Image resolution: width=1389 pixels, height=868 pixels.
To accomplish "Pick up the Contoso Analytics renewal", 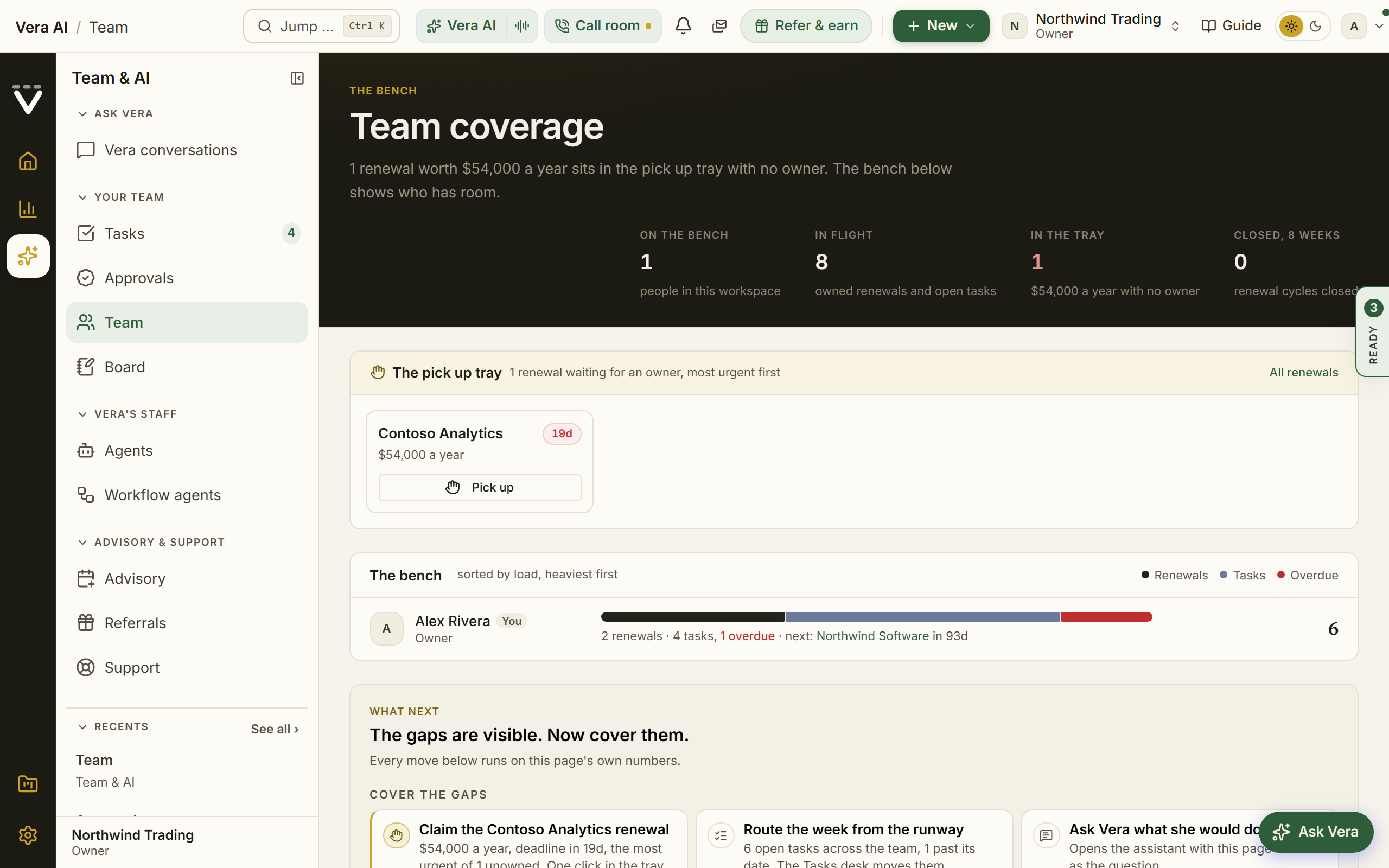I will tap(480, 487).
